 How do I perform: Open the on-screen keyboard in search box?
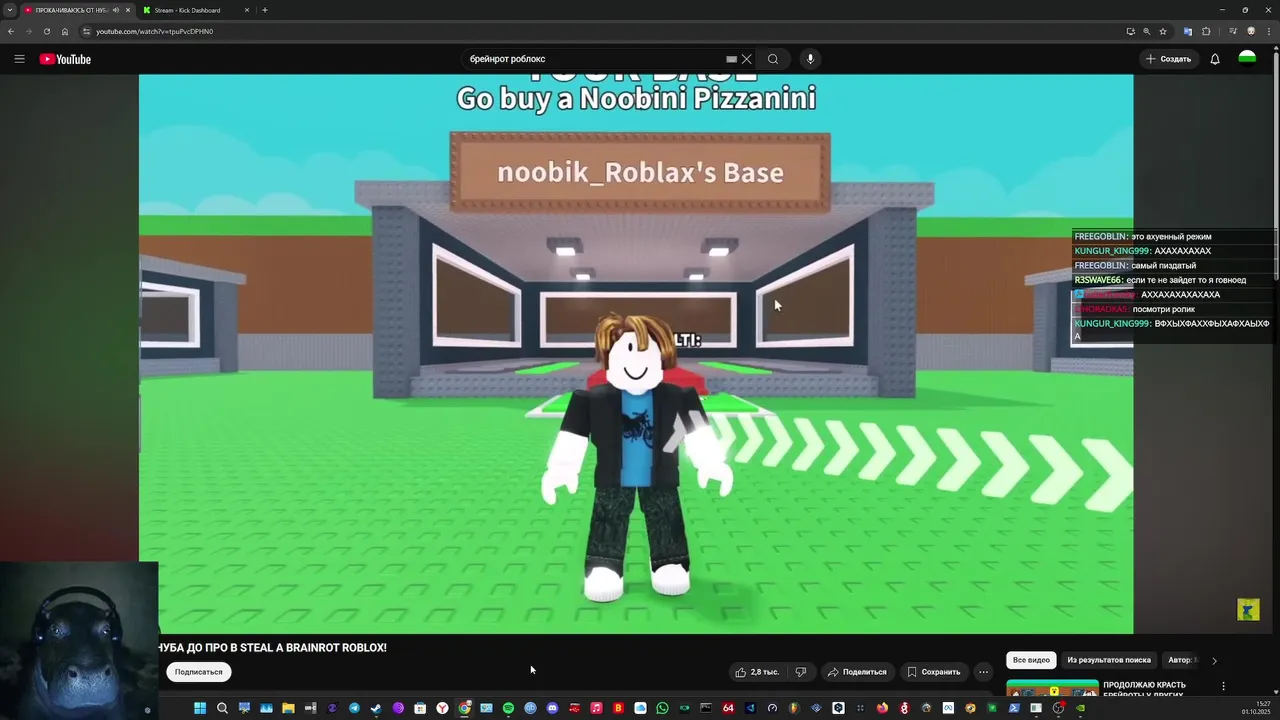pos(731,59)
